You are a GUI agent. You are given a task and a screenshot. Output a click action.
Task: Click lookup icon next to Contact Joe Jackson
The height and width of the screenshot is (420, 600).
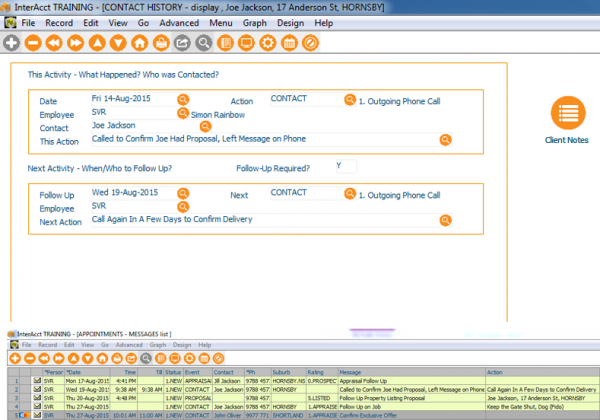[x=205, y=126]
